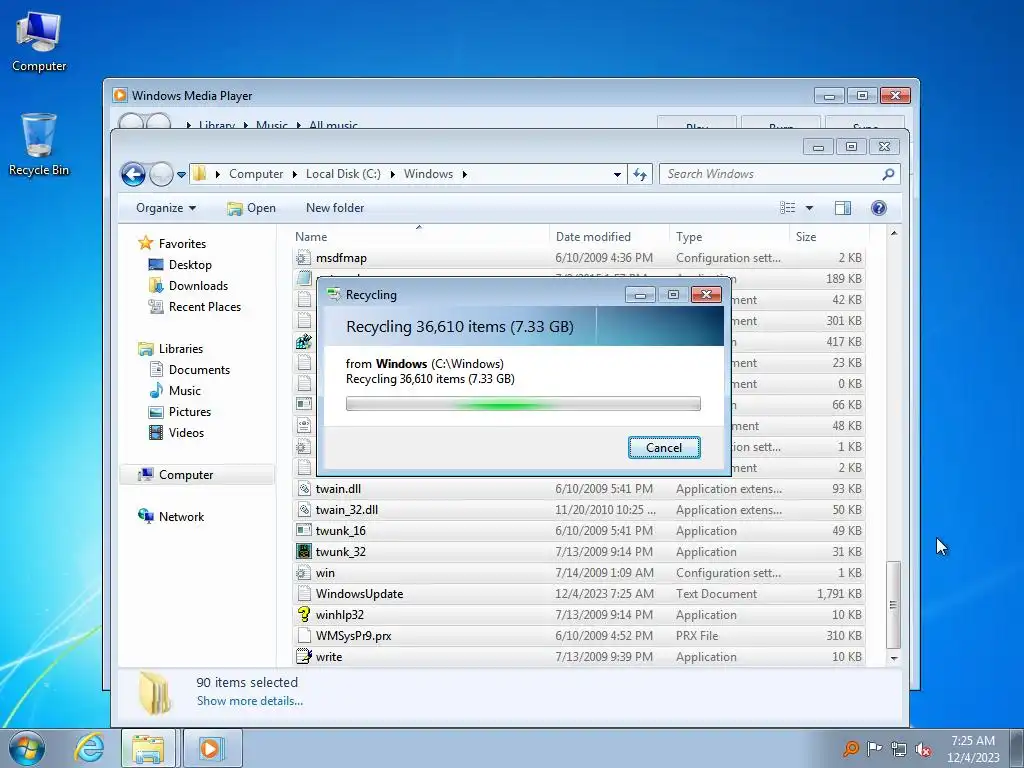Click the search magnifier icon in Explorer
Viewport: 1024px width, 768px height.
click(x=888, y=174)
